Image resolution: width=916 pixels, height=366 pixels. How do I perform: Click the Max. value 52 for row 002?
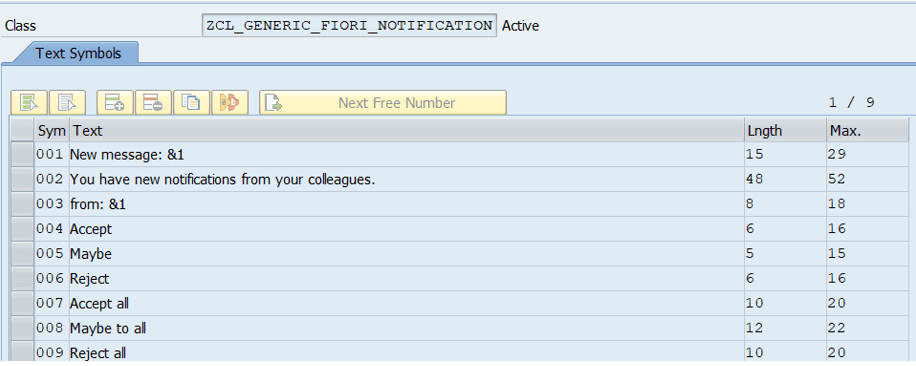(837, 180)
